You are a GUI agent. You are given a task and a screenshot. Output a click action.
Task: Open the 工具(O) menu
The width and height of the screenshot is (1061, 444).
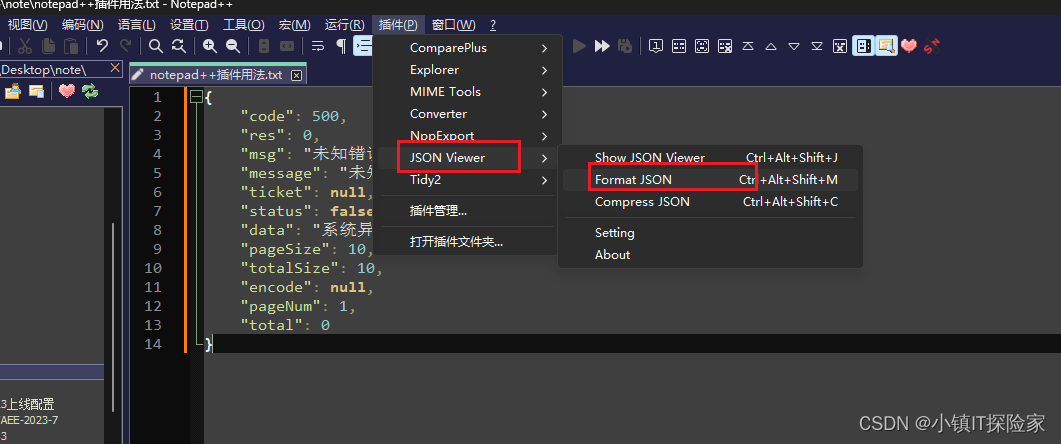244,25
